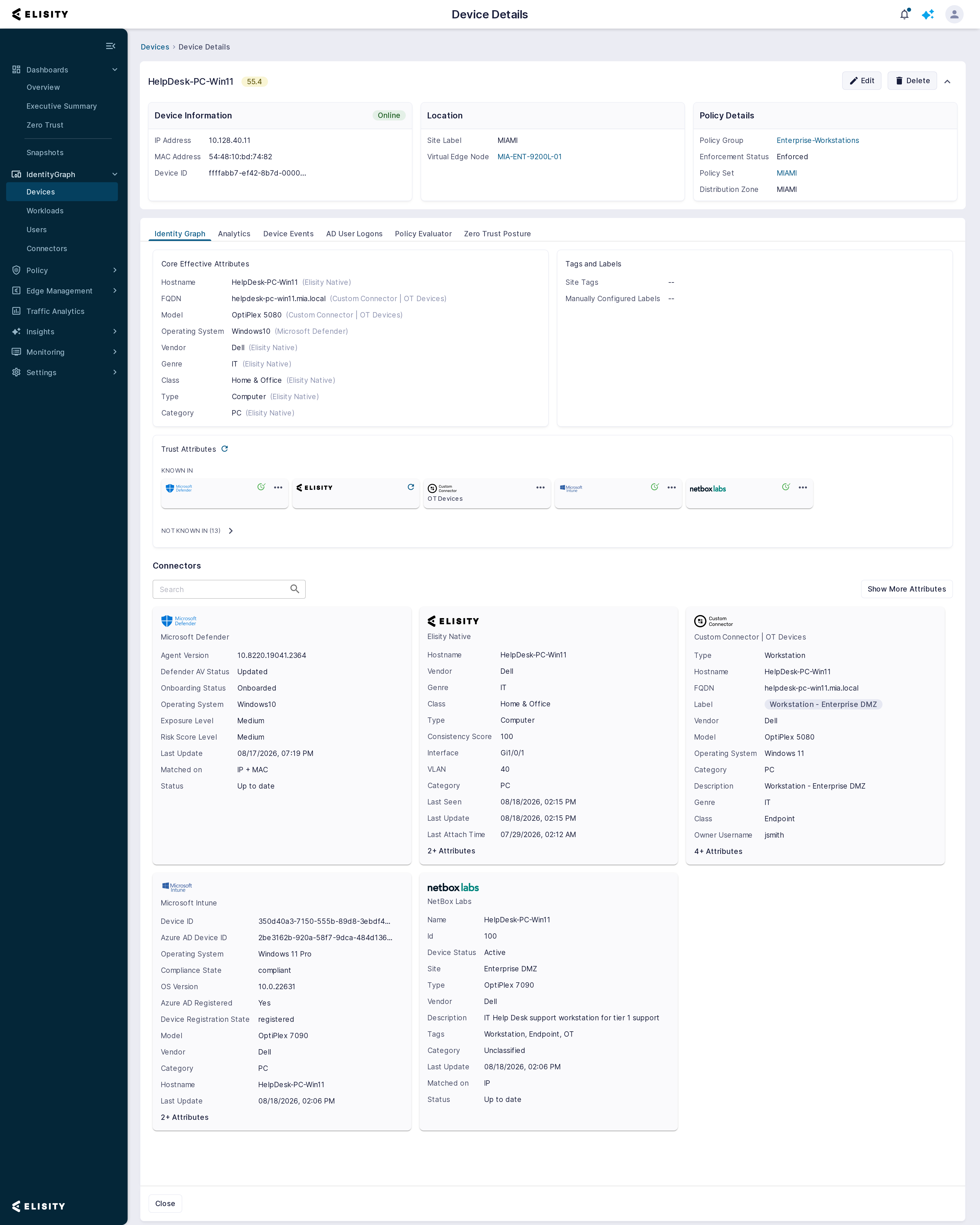Open Workloads in sidebar
The width and height of the screenshot is (980, 1225).
pyautogui.click(x=62, y=211)
